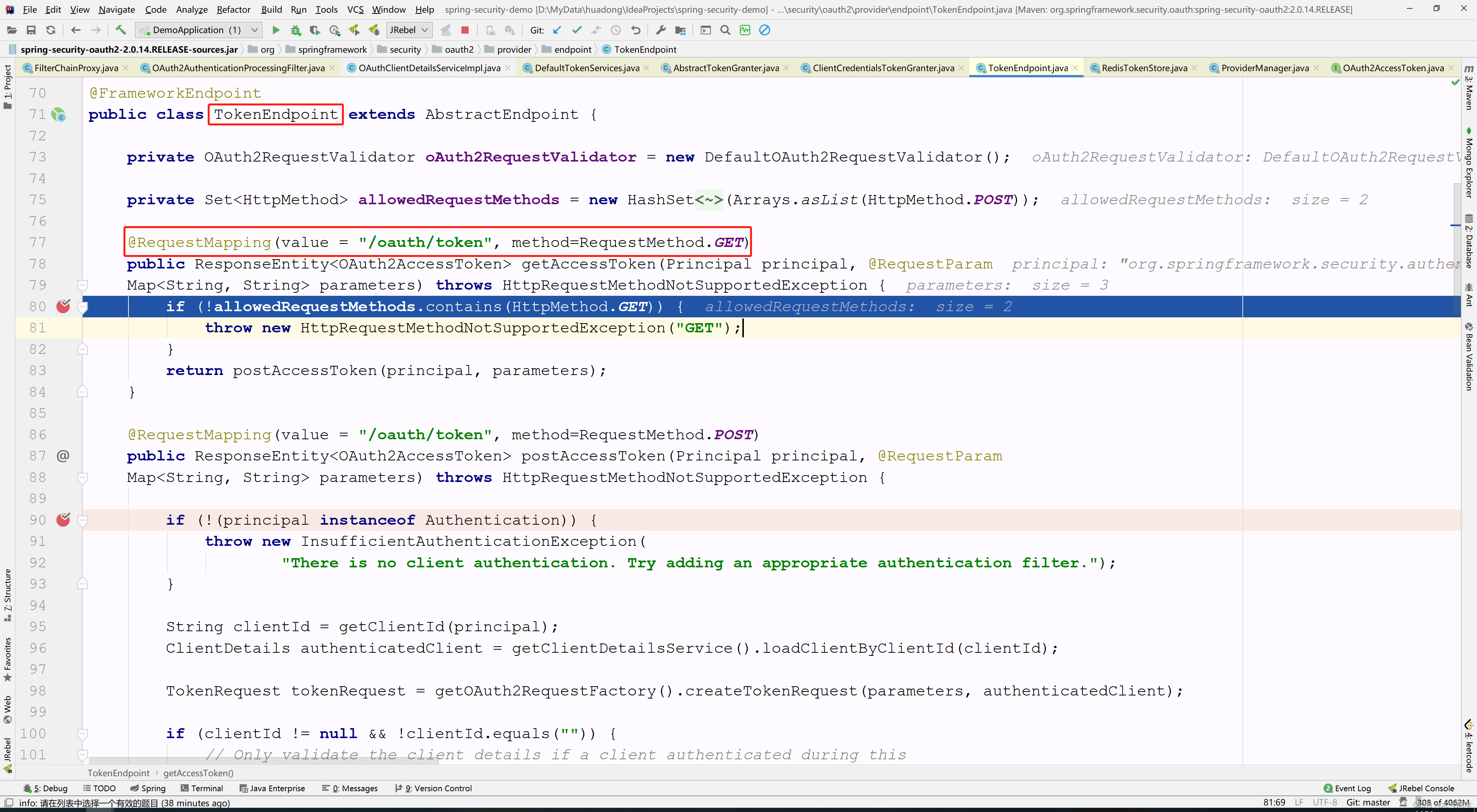Image resolution: width=1477 pixels, height=812 pixels.
Task: Open settings with the wrench icon
Action: pos(660,30)
